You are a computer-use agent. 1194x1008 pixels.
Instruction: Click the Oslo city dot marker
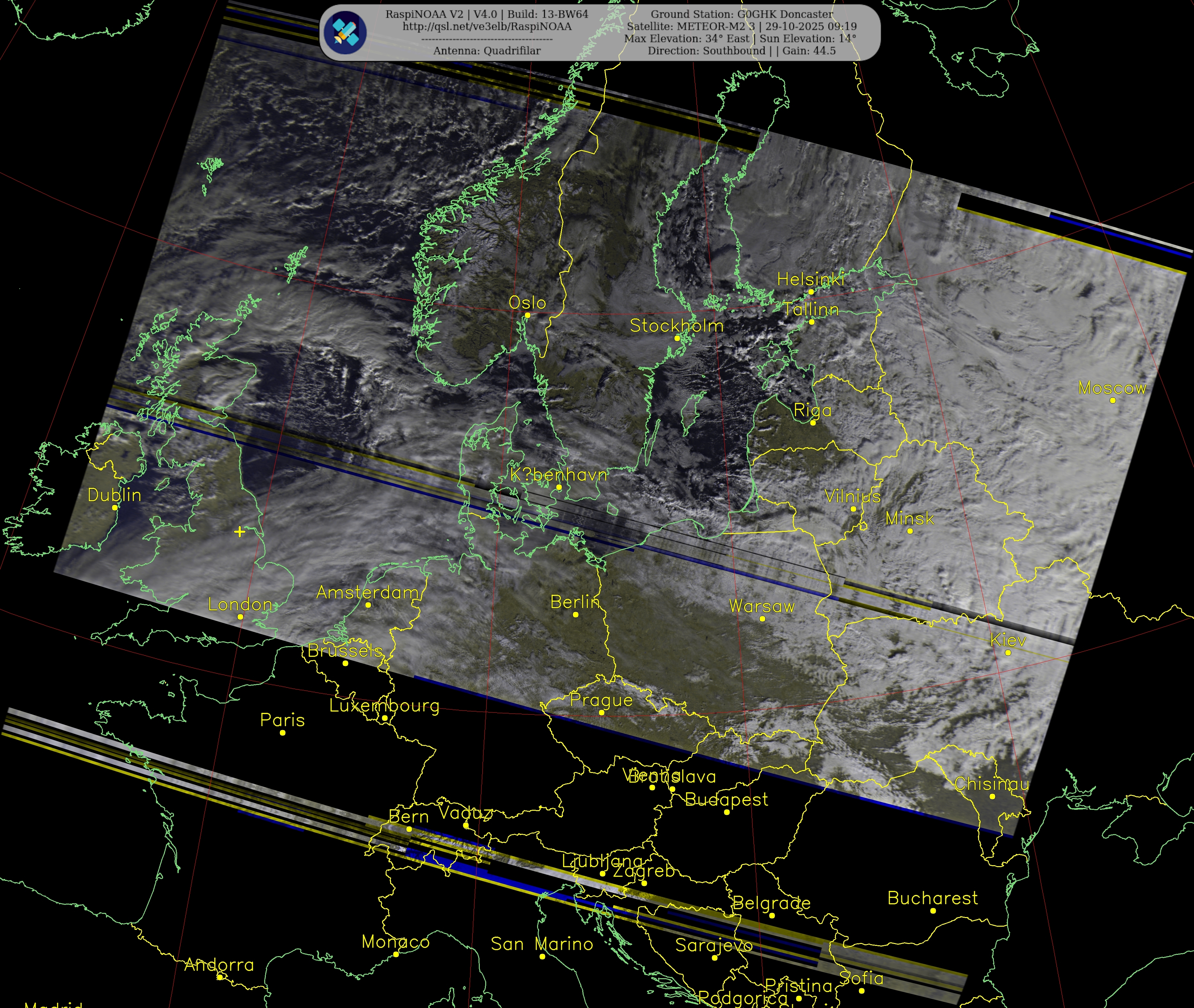527,315
